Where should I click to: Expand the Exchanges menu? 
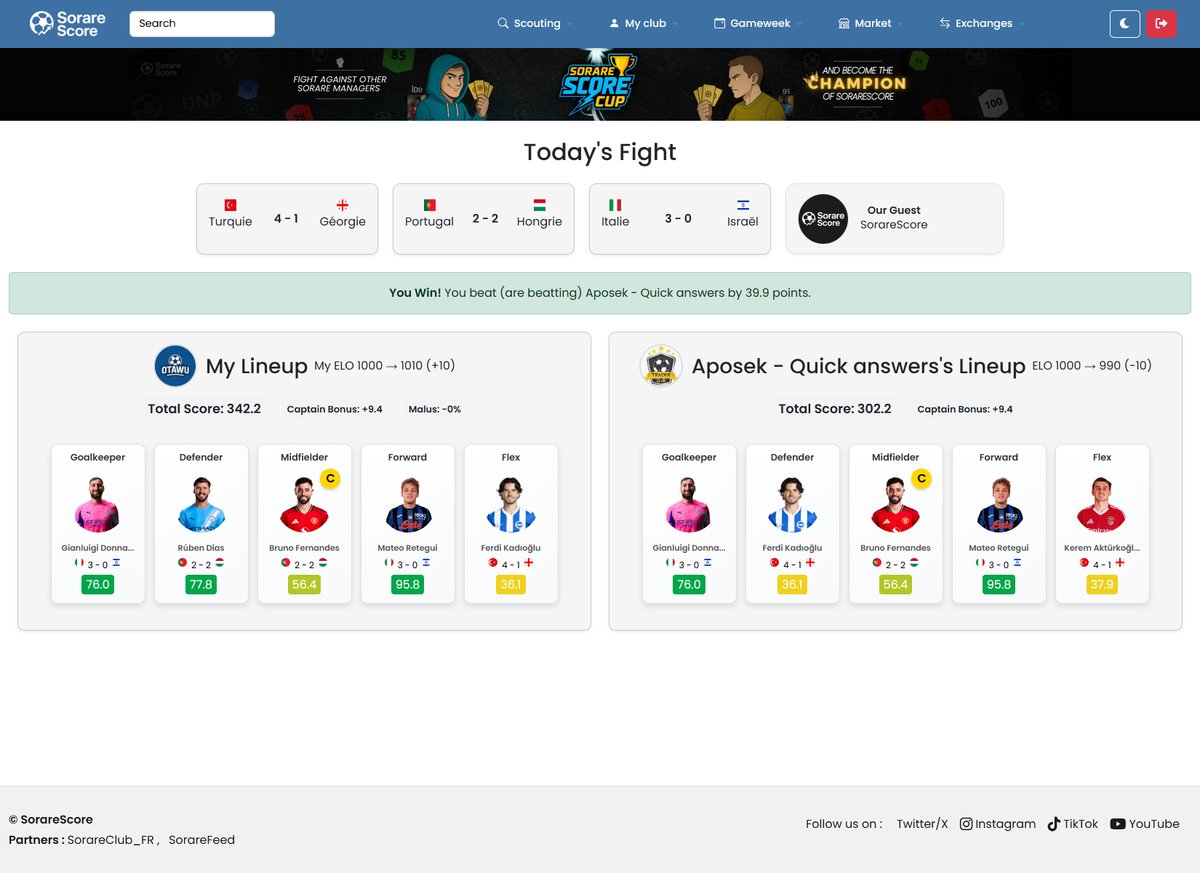point(982,24)
